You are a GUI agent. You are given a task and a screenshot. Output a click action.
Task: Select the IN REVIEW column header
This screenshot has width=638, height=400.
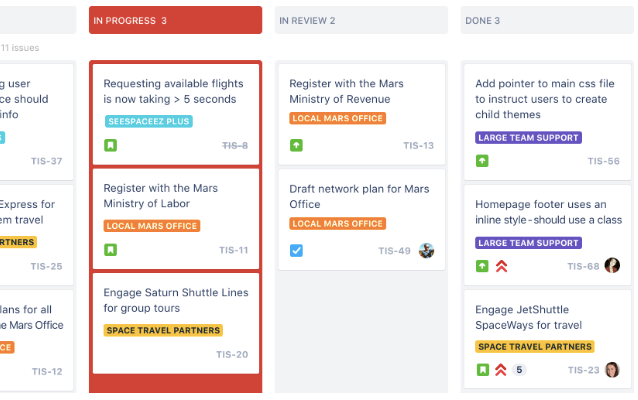pos(361,20)
